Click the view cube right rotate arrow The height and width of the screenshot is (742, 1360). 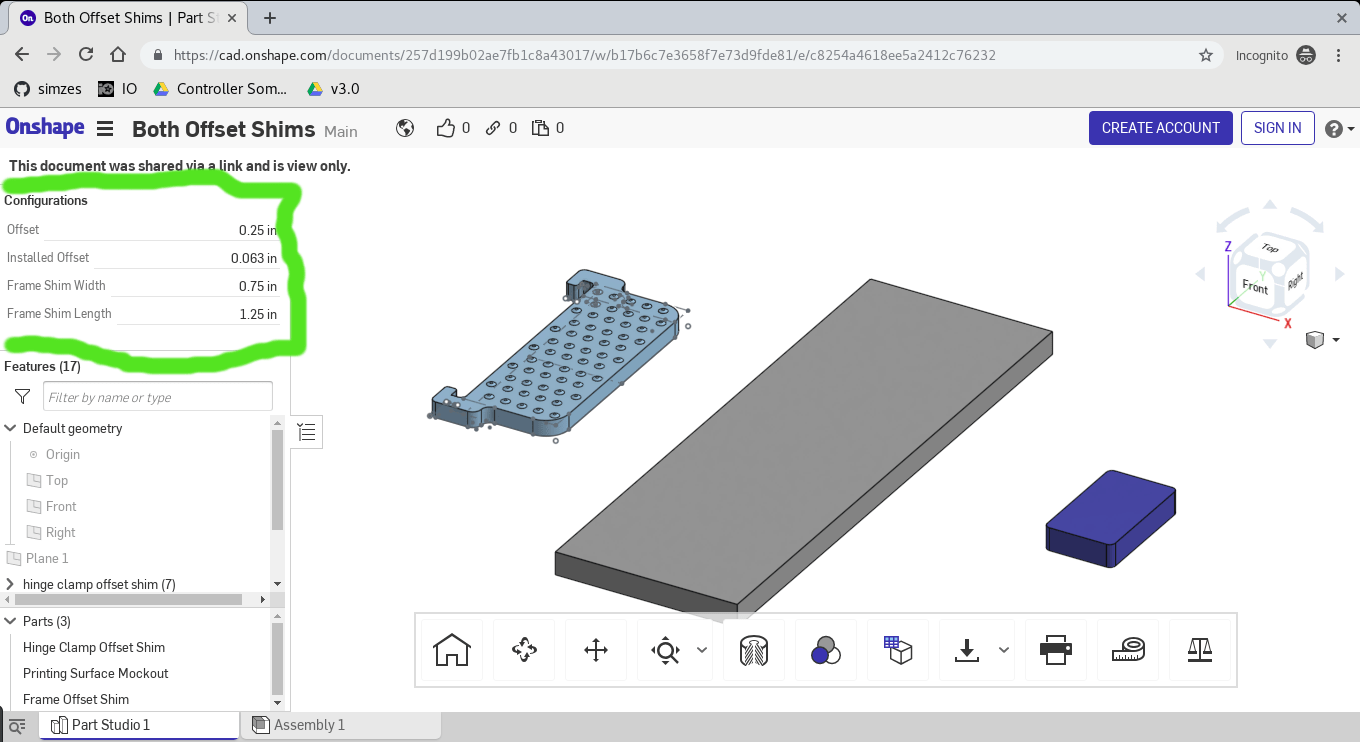click(1340, 274)
